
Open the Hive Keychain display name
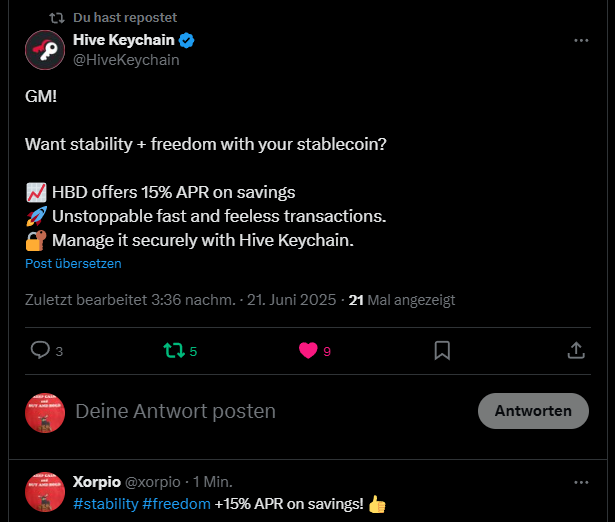(x=124, y=40)
